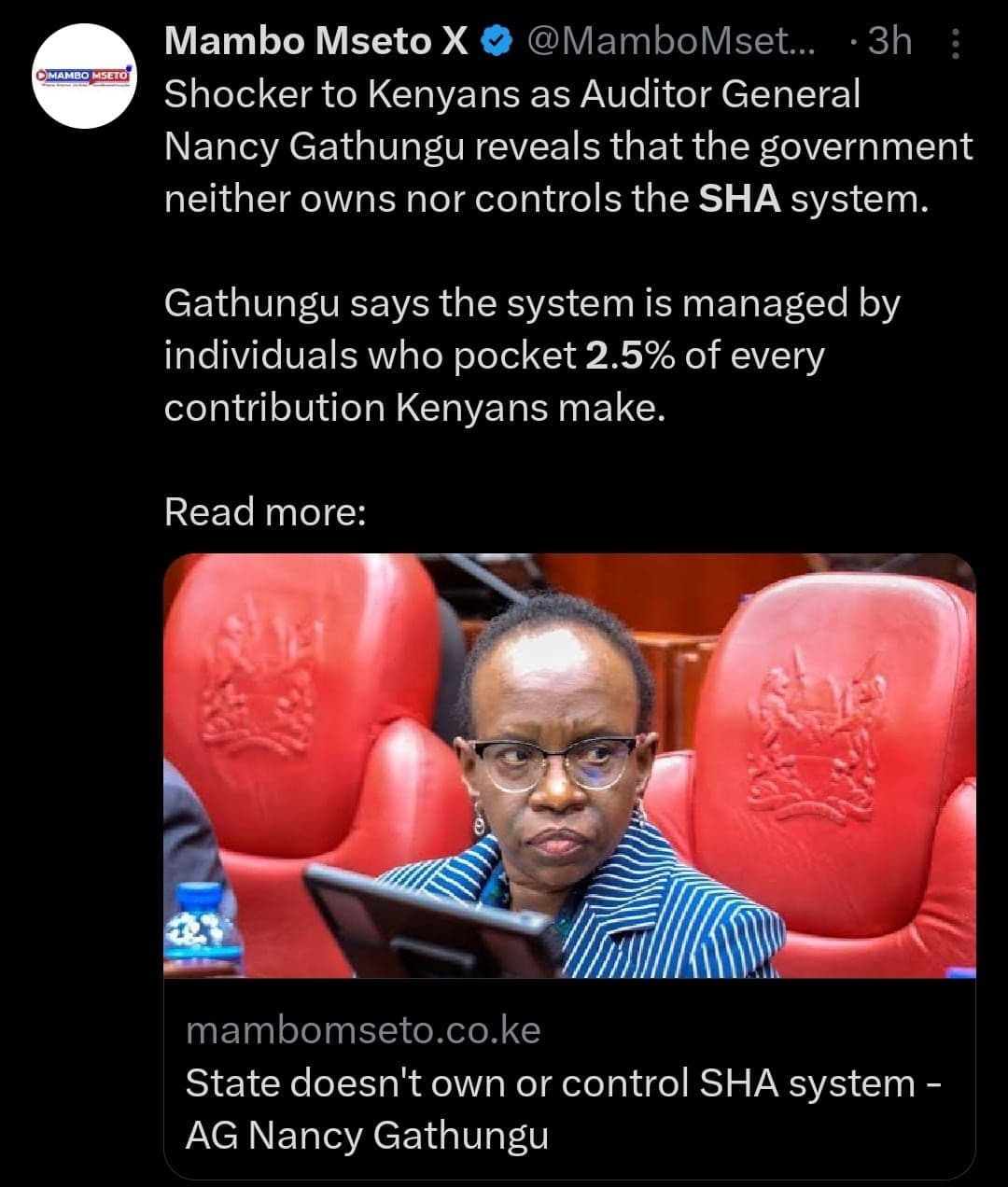Click the 'Read more:' text
Image resolution: width=1008 pixels, height=1187 pixels.
point(265,511)
